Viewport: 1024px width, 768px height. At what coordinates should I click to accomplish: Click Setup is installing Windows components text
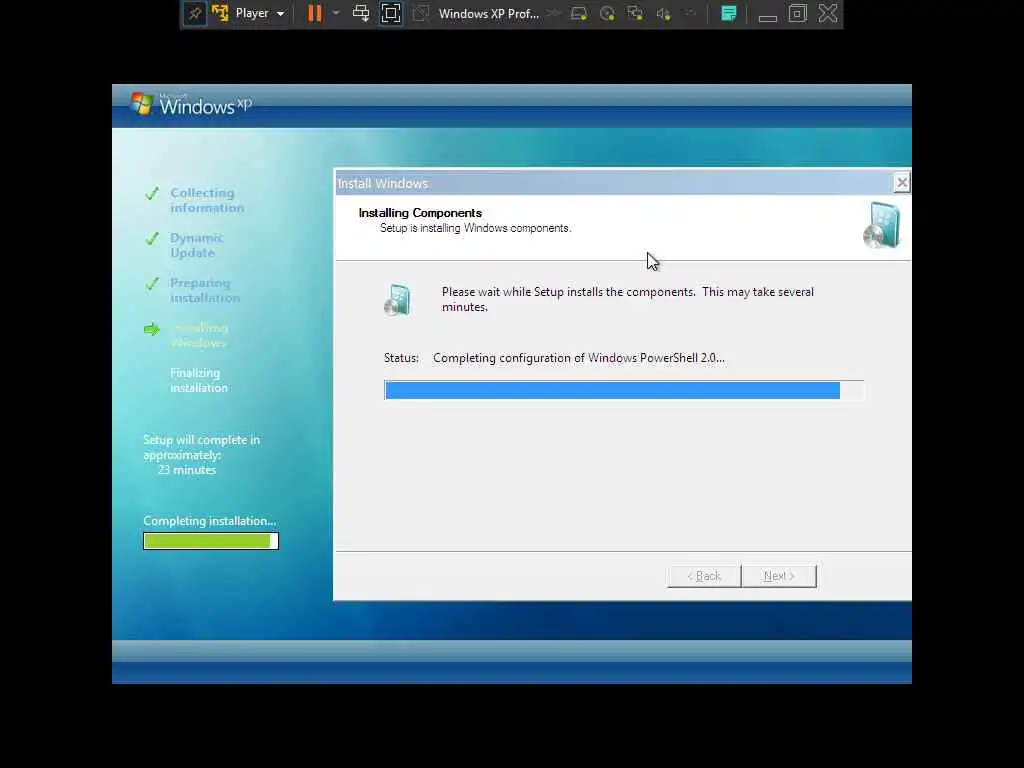(x=475, y=228)
